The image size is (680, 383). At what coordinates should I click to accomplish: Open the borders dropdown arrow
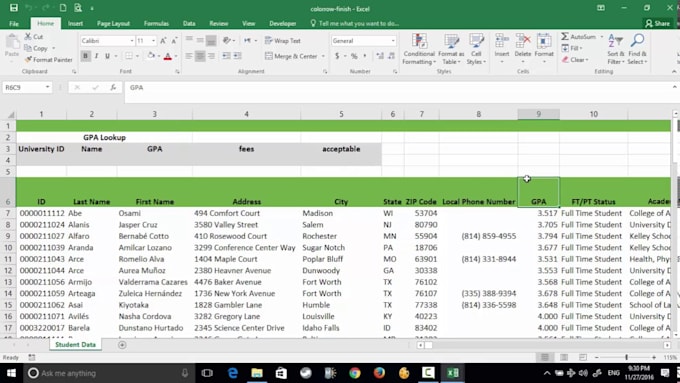pos(137,56)
